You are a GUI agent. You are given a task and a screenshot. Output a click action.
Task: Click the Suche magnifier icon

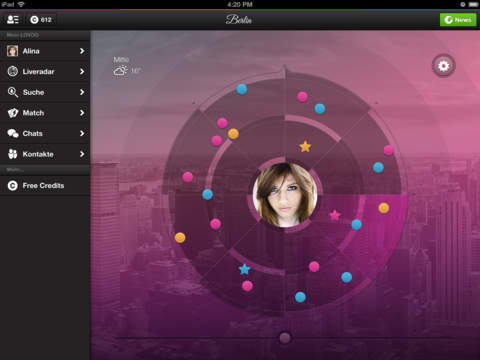(13, 92)
